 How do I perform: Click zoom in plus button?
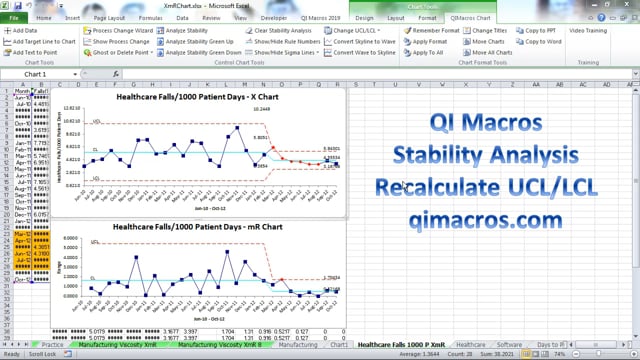click(x=633, y=354)
